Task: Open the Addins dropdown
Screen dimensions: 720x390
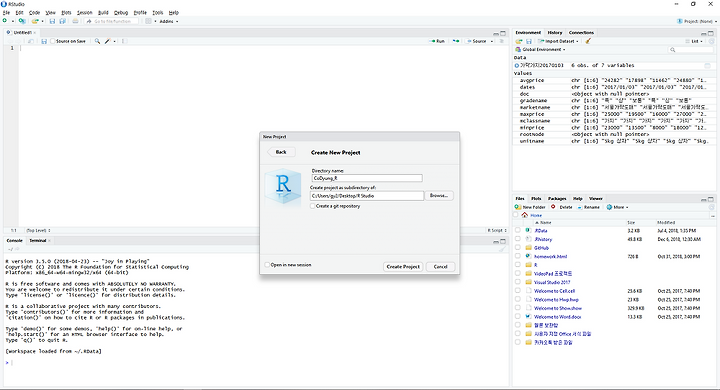Action: [x=169, y=21]
